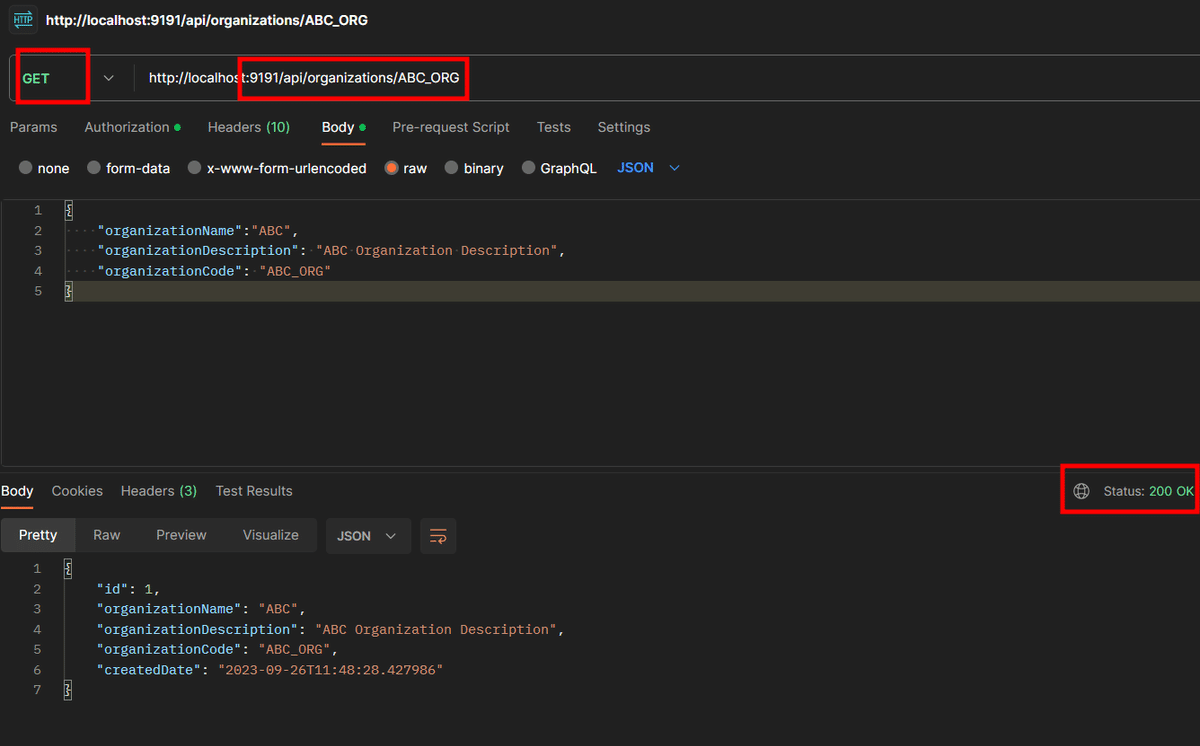1200x746 pixels.
Task: Open the response JSON format dropdown
Action: point(368,536)
